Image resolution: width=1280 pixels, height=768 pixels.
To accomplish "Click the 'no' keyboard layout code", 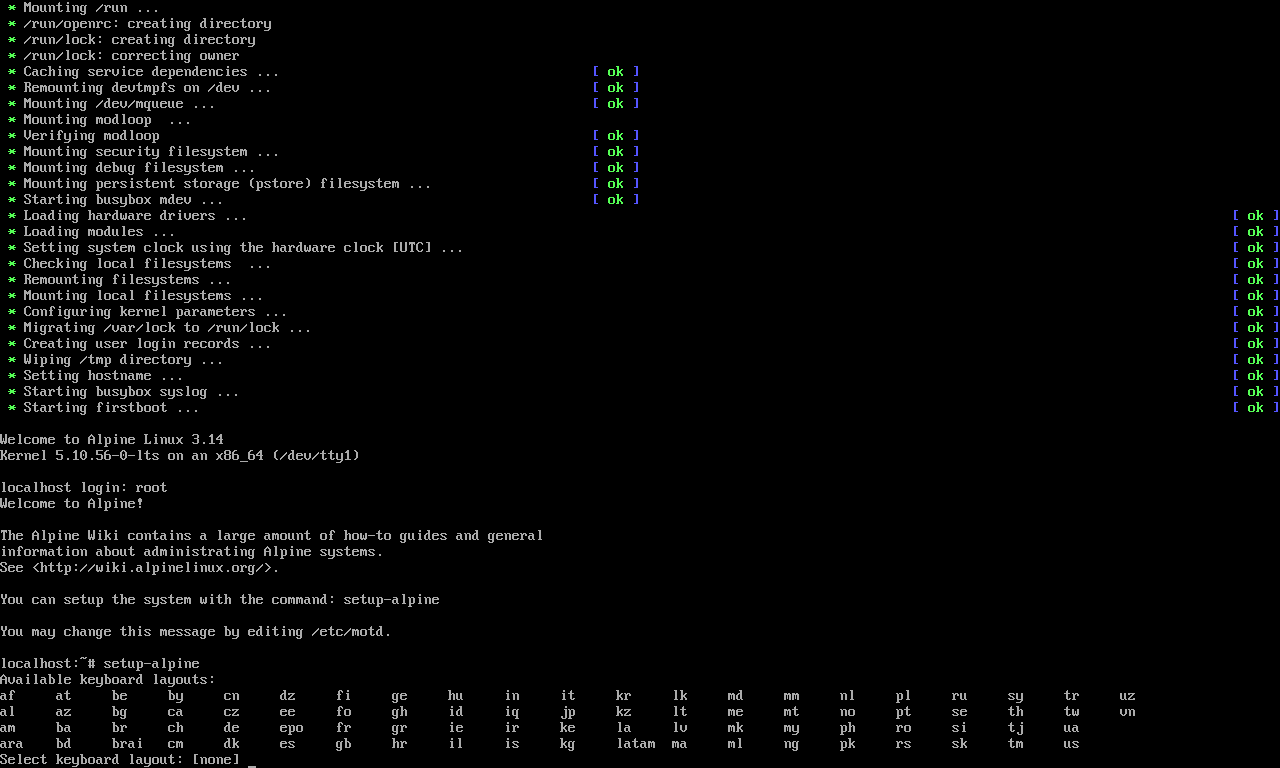I will click(848, 712).
